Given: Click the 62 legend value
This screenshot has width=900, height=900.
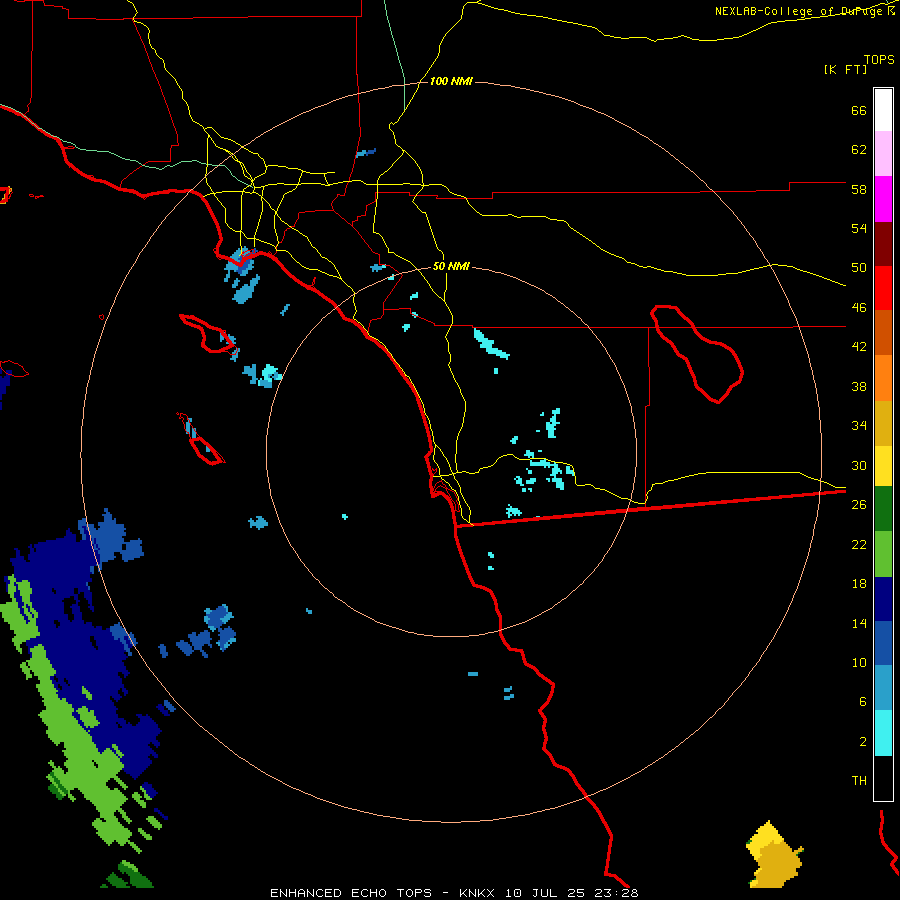Looking at the screenshot, I should tap(859, 150).
